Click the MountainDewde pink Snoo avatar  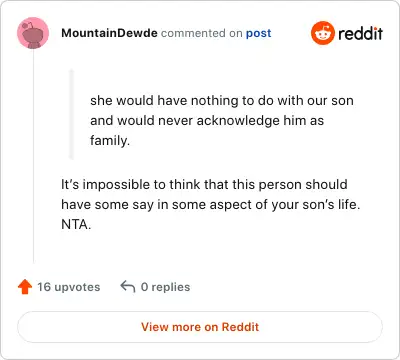[x=33, y=33]
